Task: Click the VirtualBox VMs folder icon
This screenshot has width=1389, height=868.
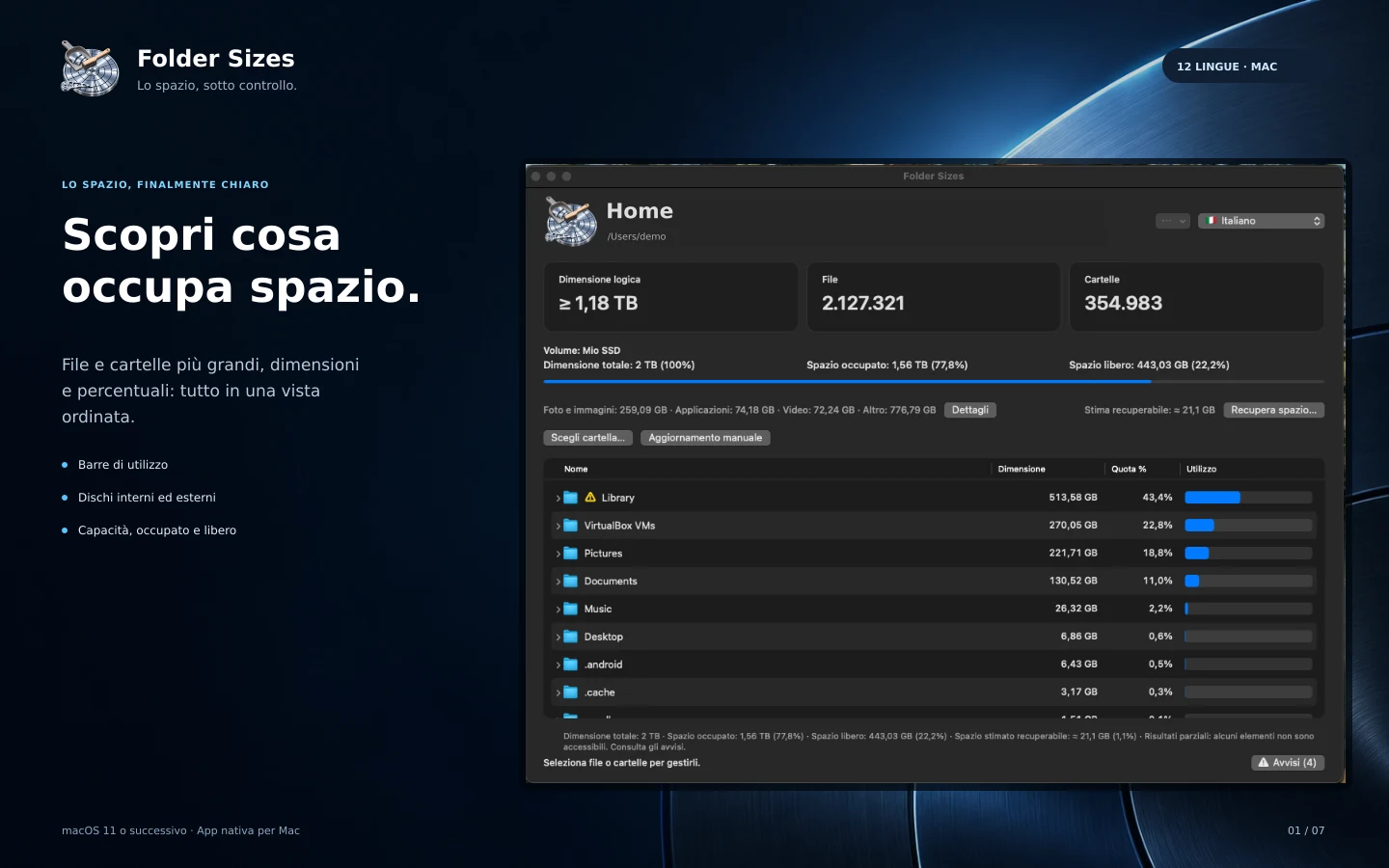Action: tap(570, 526)
